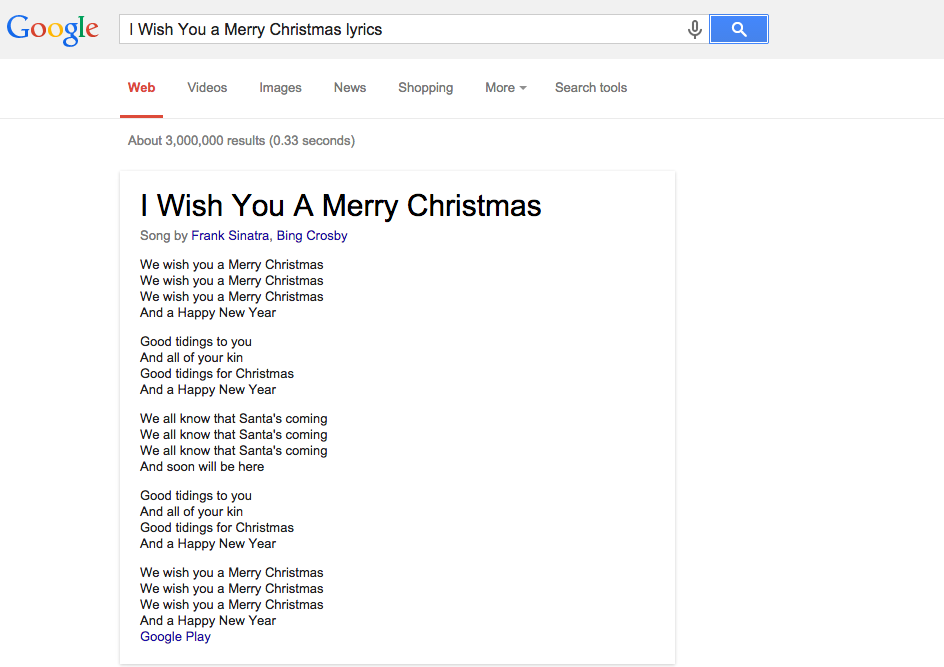This screenshot has height=667, width=944.
Task: Open the Shopping tab
Action: coord(425,88)
